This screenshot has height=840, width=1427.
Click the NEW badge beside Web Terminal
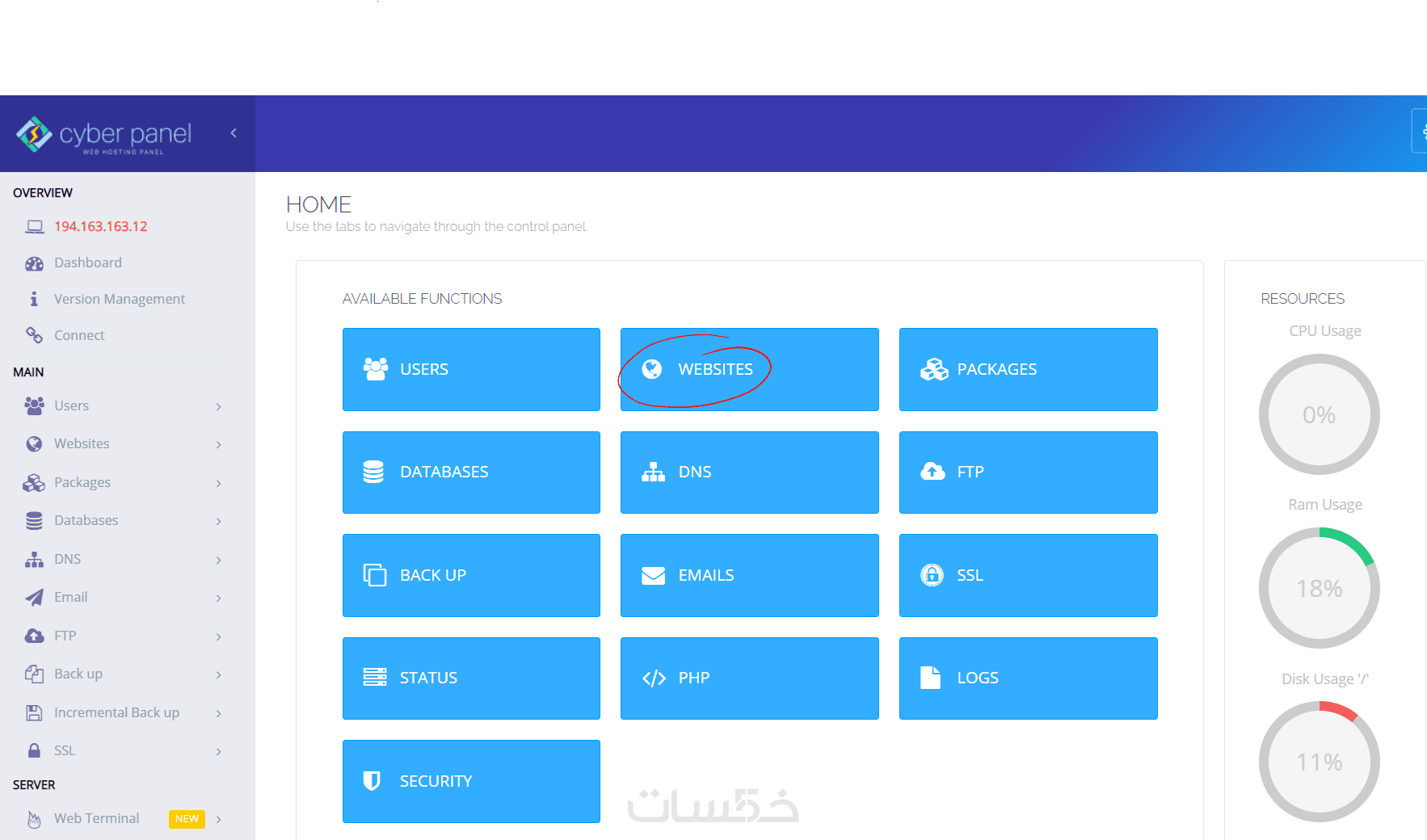point(187,819)
